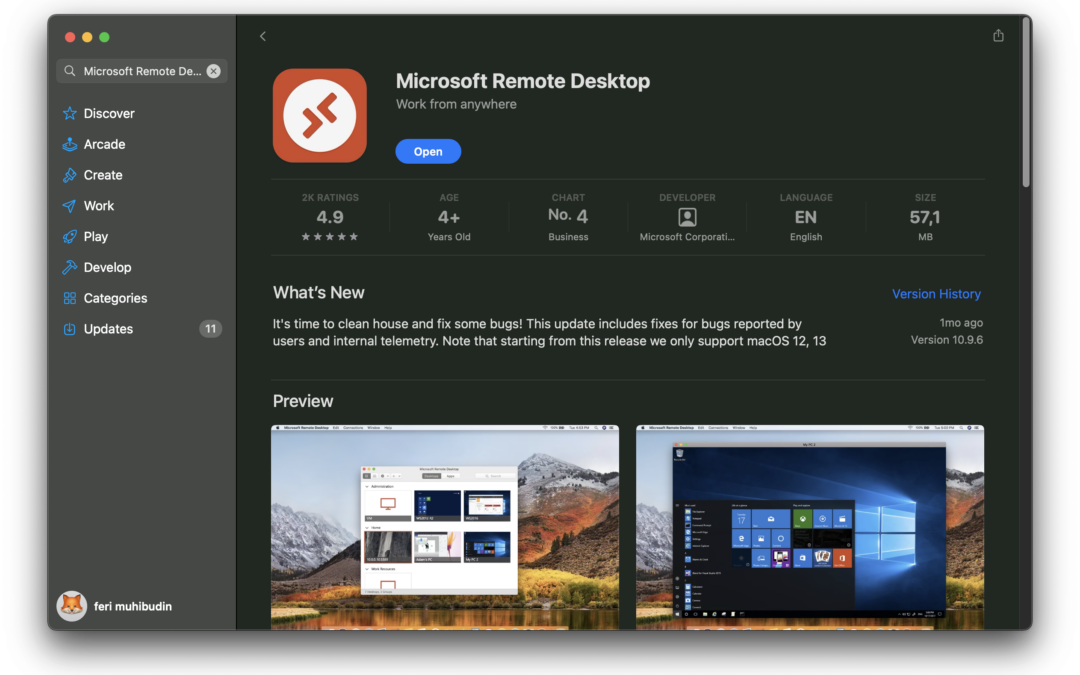Image resolution: width=1080 pixels, height=675 pixels.
Task: Click the 2K RATINGS label
Action: pos(330,198)
